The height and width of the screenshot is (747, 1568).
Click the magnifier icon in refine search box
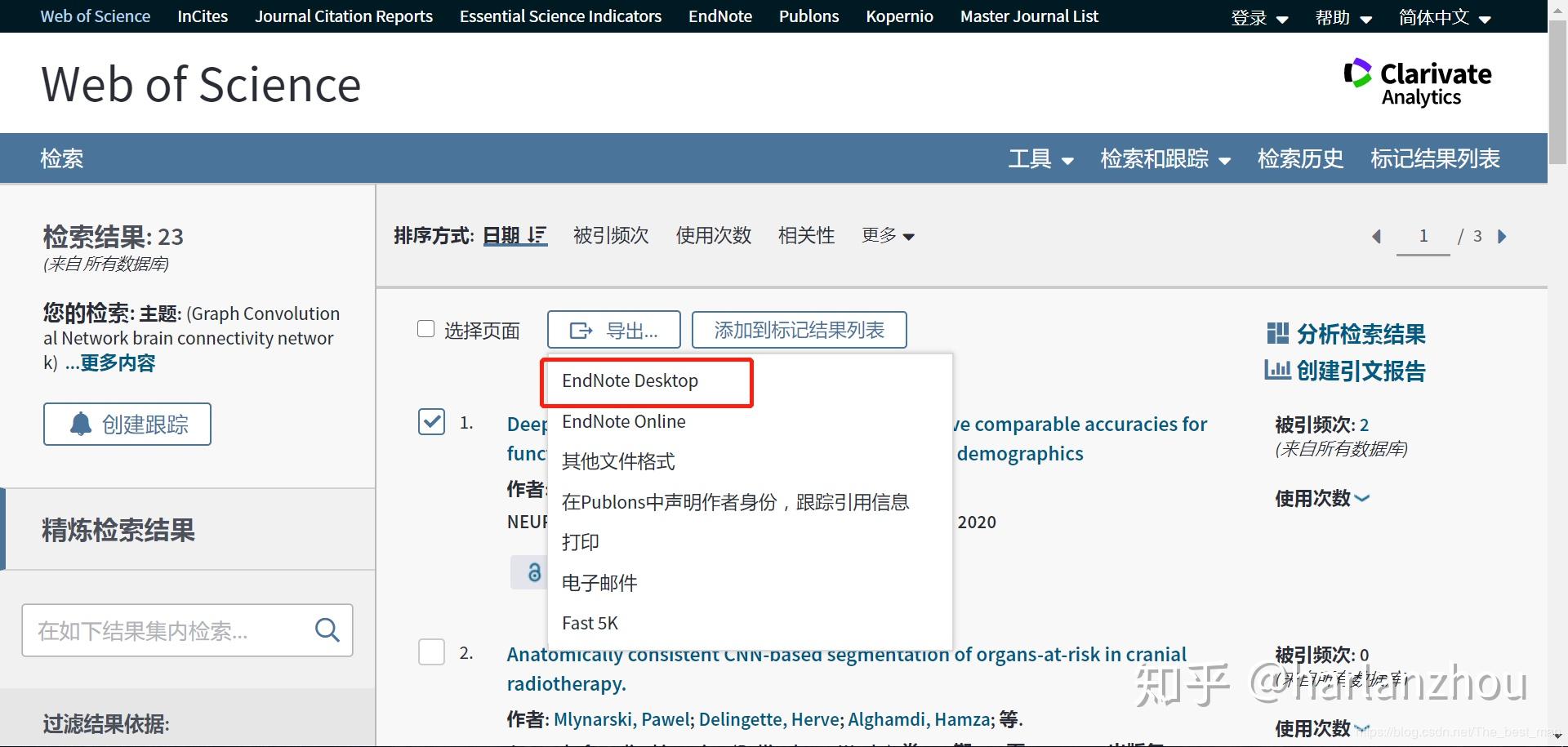click(327, 629)
